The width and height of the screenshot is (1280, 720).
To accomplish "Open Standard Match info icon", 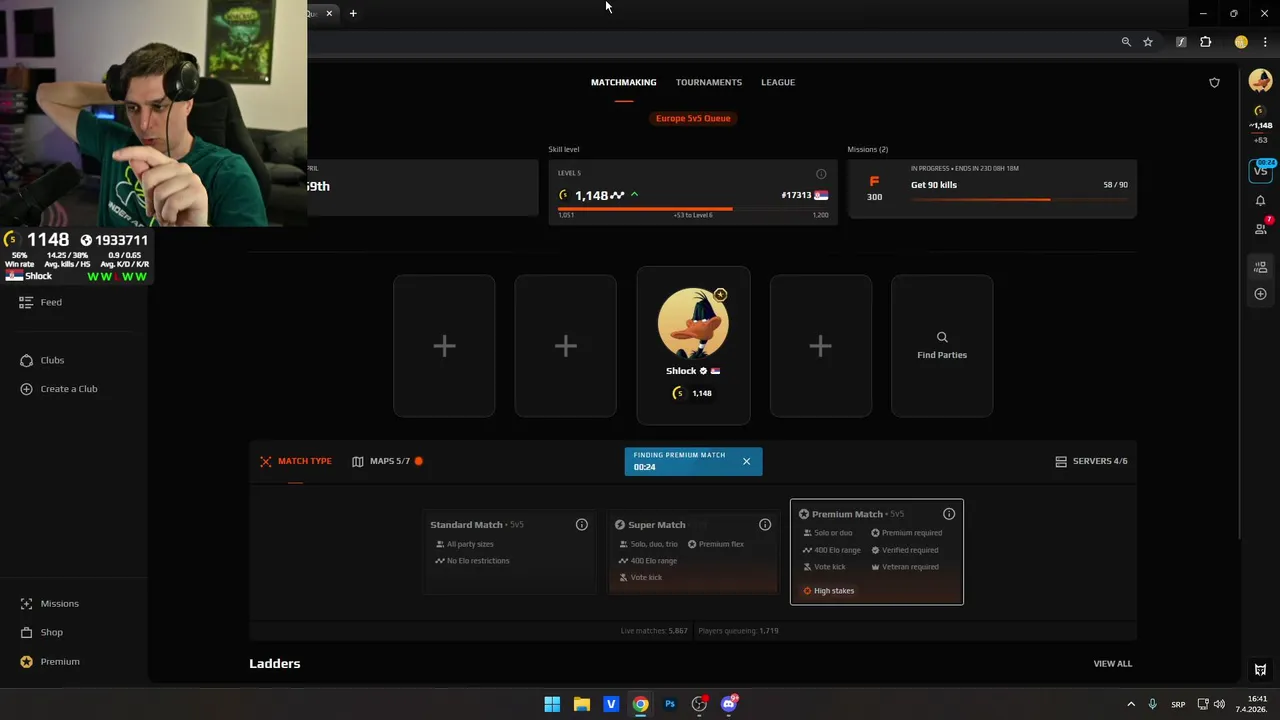I will pos(582,525).
